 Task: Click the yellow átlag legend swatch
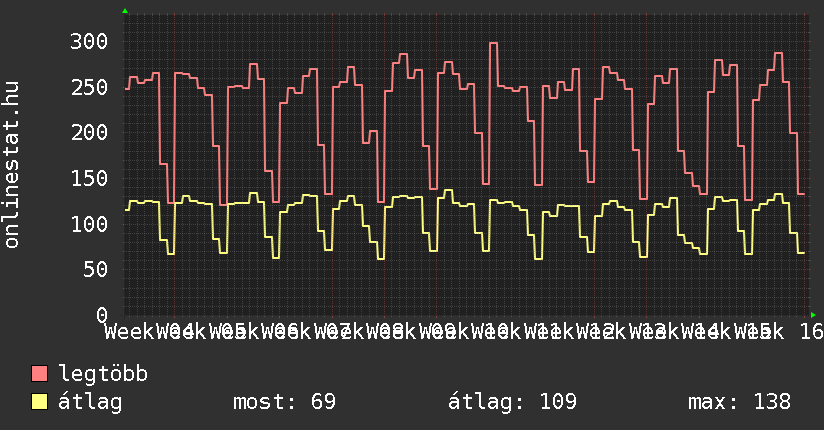pos(40,402)
